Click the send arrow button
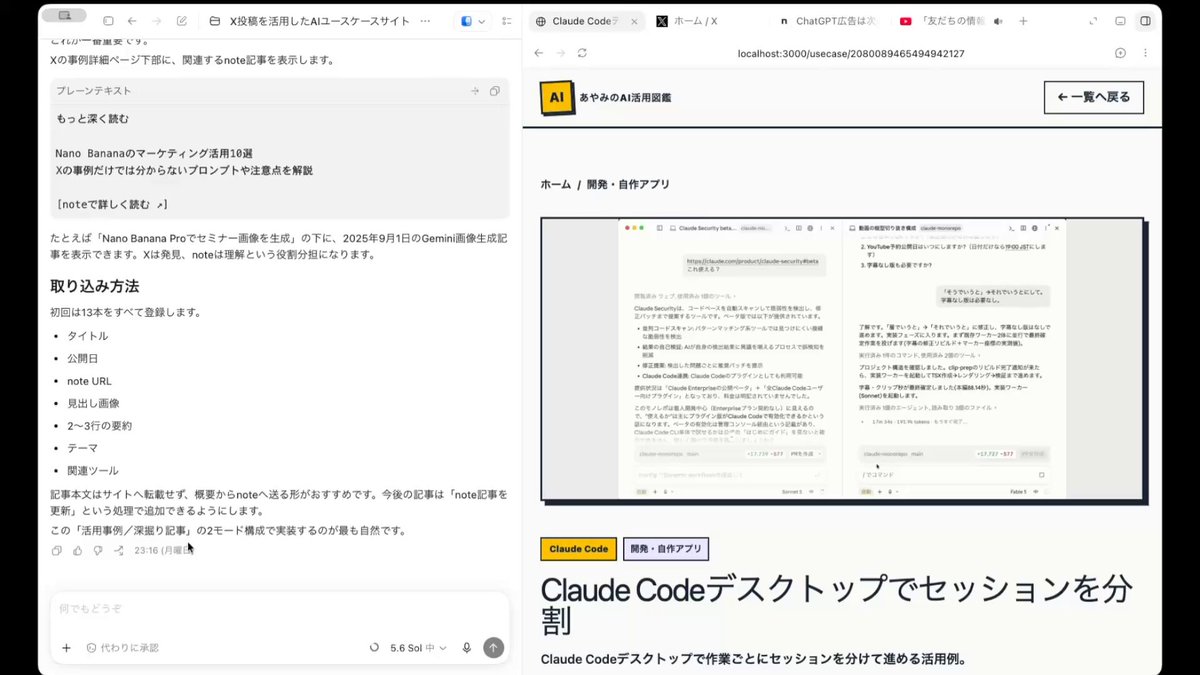This screenshot has width=1200, height=675. click(493, 648)
